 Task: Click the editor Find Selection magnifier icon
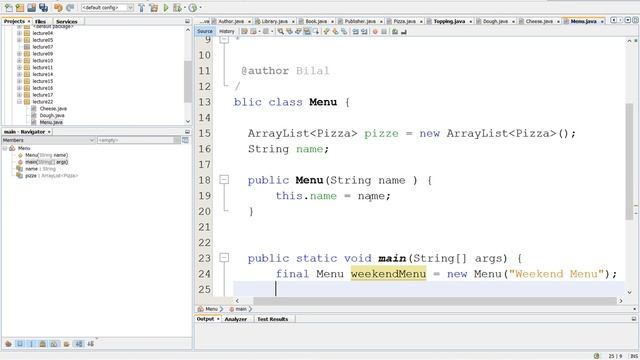pos(280,31)
